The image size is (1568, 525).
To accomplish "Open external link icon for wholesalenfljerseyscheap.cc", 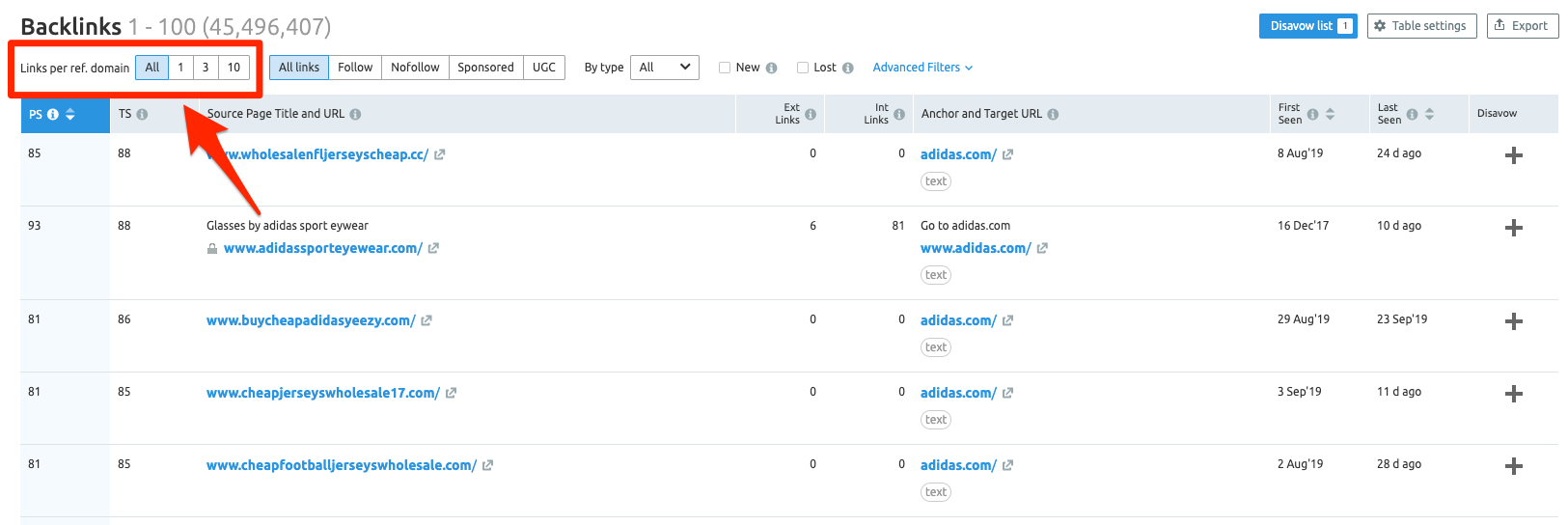I will (x=439, y=154).
